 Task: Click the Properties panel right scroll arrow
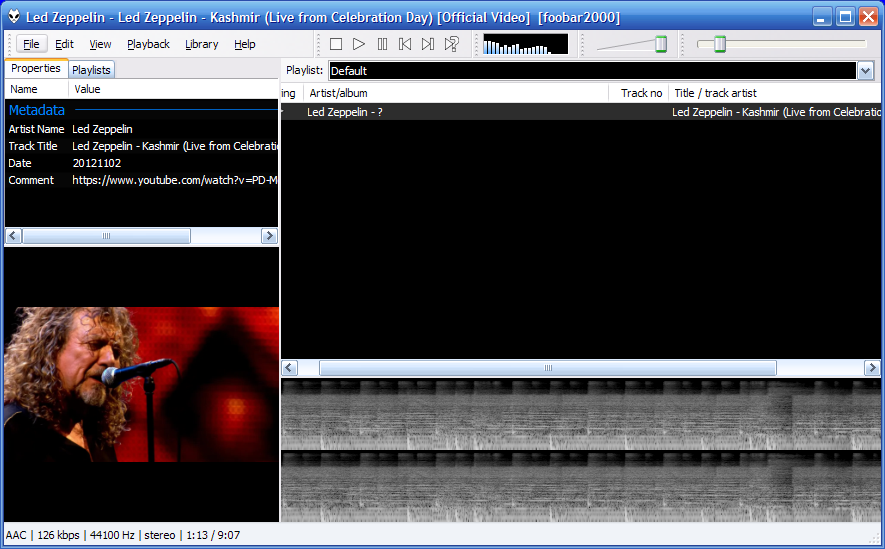click(x=269, y=236)
